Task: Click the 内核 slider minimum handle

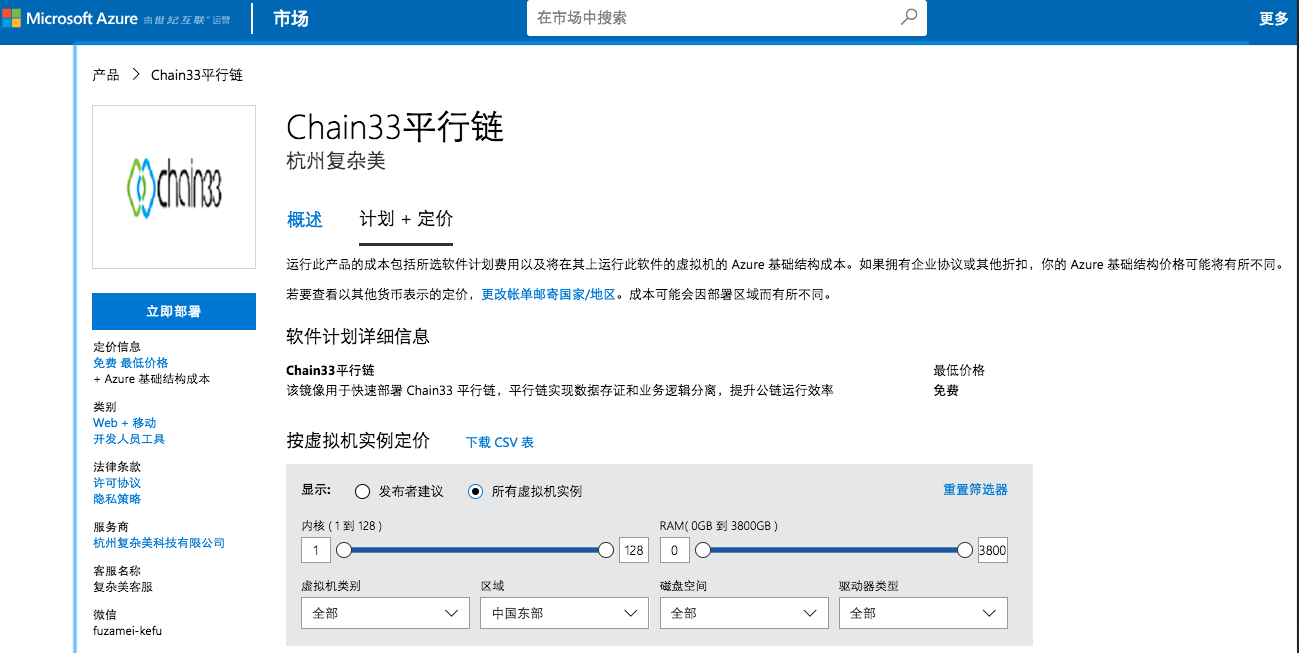Action: coord(344,550)
